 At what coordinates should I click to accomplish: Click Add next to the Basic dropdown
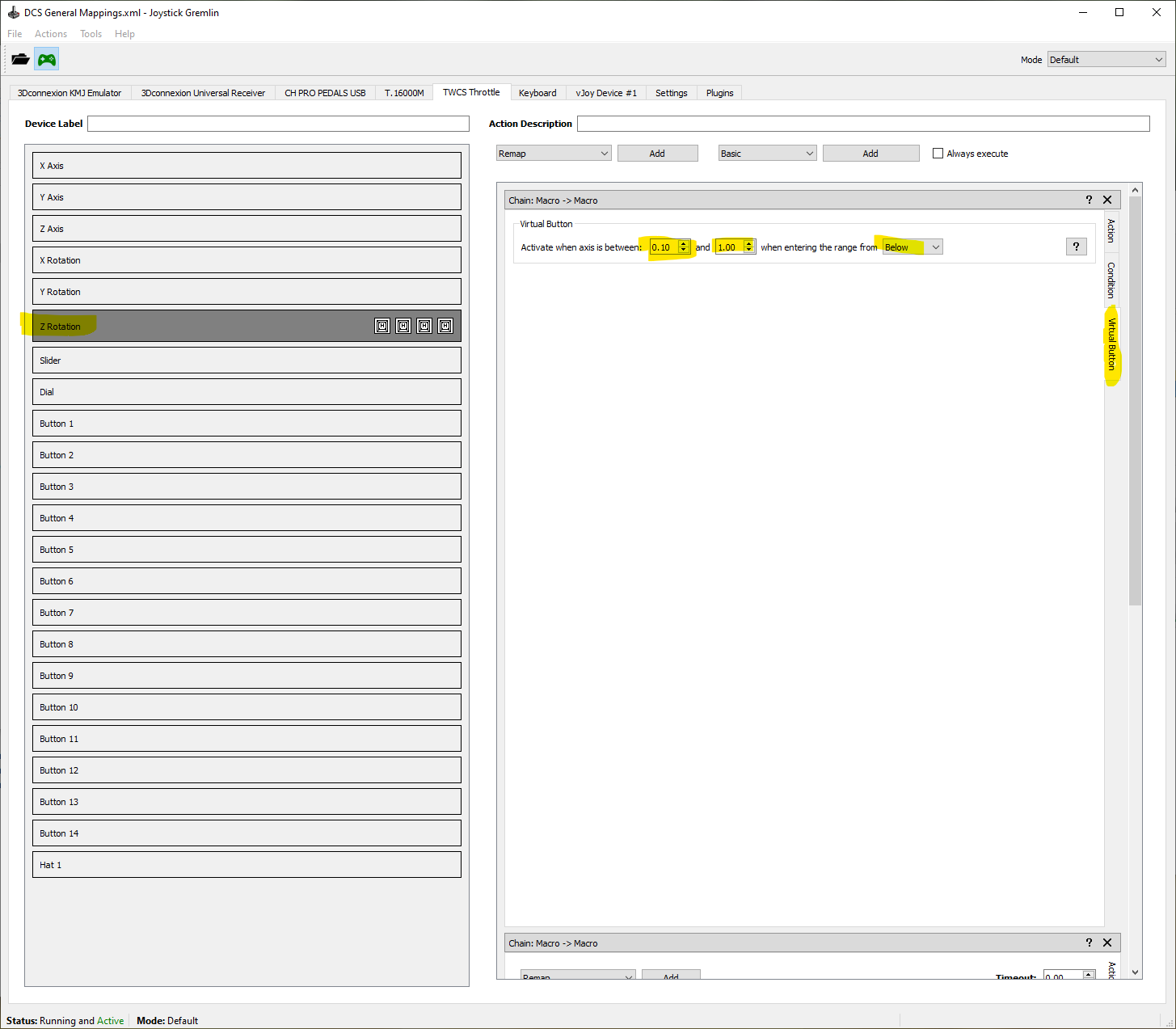(x=870, y=153)
